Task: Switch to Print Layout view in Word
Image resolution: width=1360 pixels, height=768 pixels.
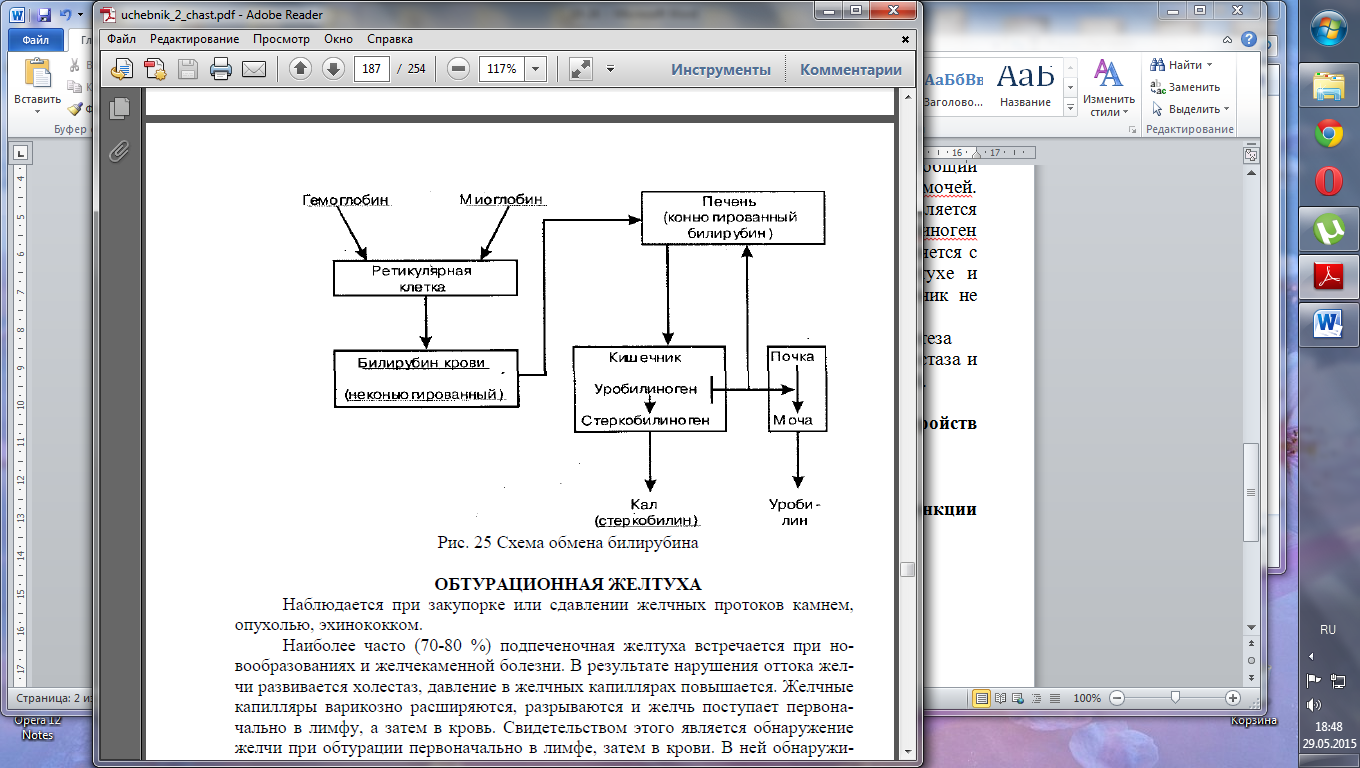Action: 982,698
